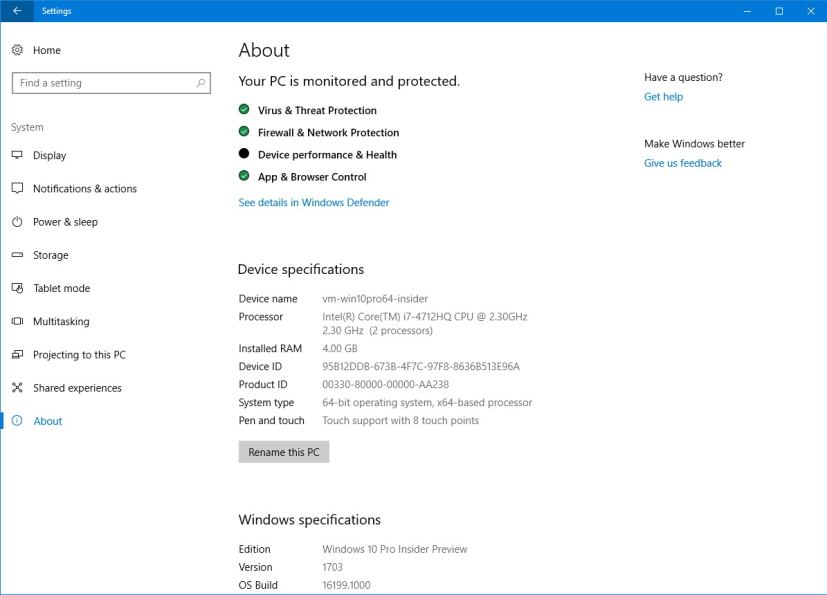
Task: Click the Get help link
Action: coord(666,96)
